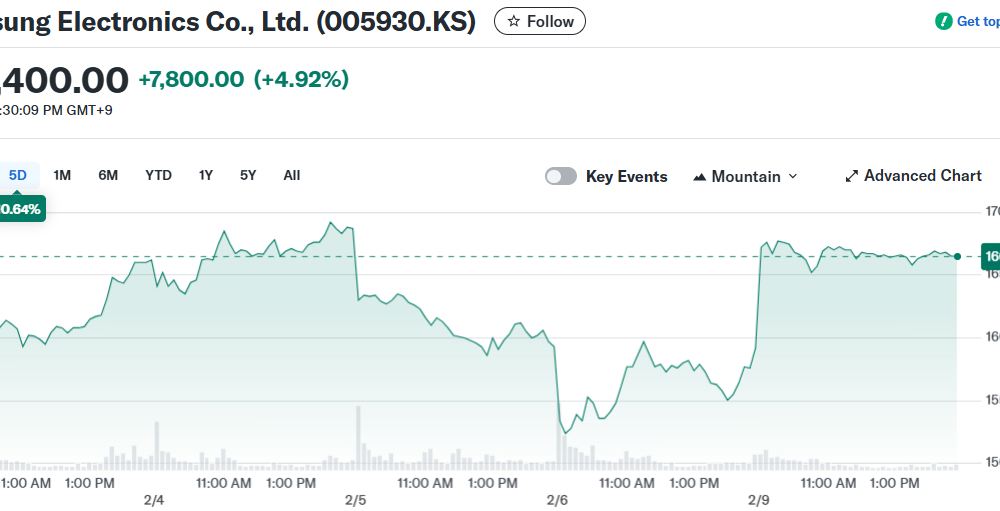Click the green Get top badge icon
The height and width of the screenshot is (511, 1000).
click(943, 21)
